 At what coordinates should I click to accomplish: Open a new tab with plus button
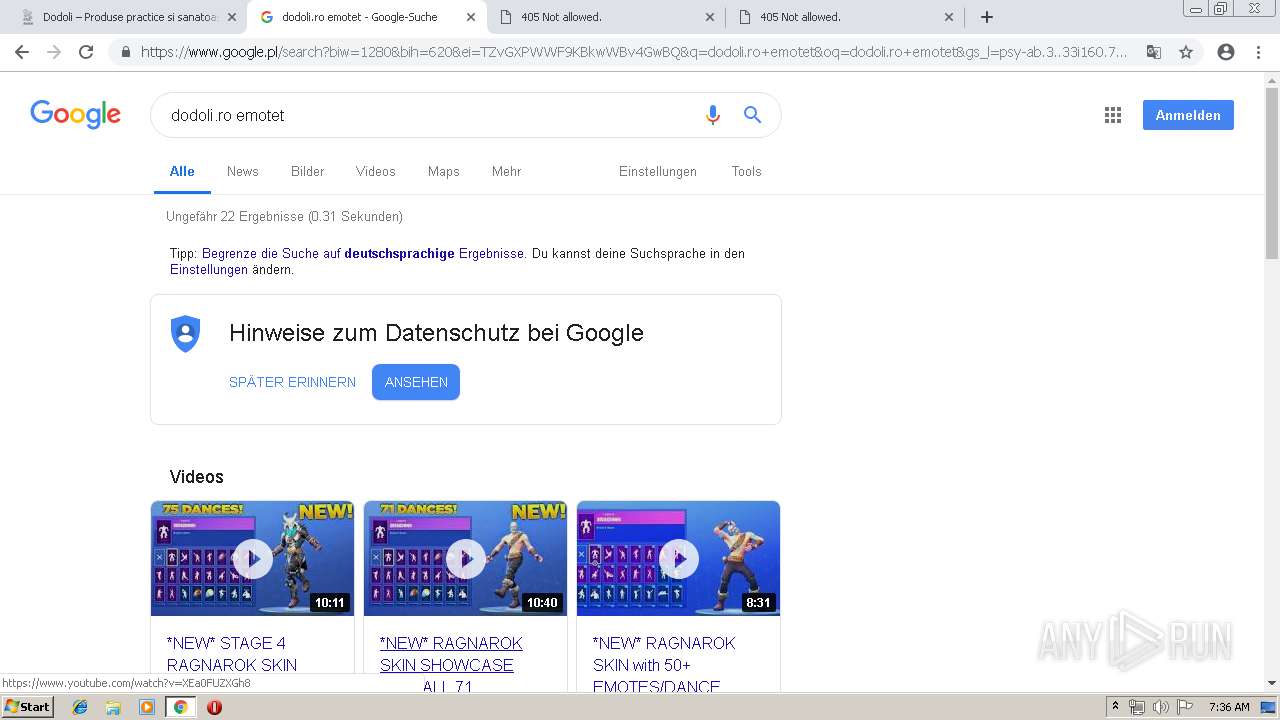[987, 17]
